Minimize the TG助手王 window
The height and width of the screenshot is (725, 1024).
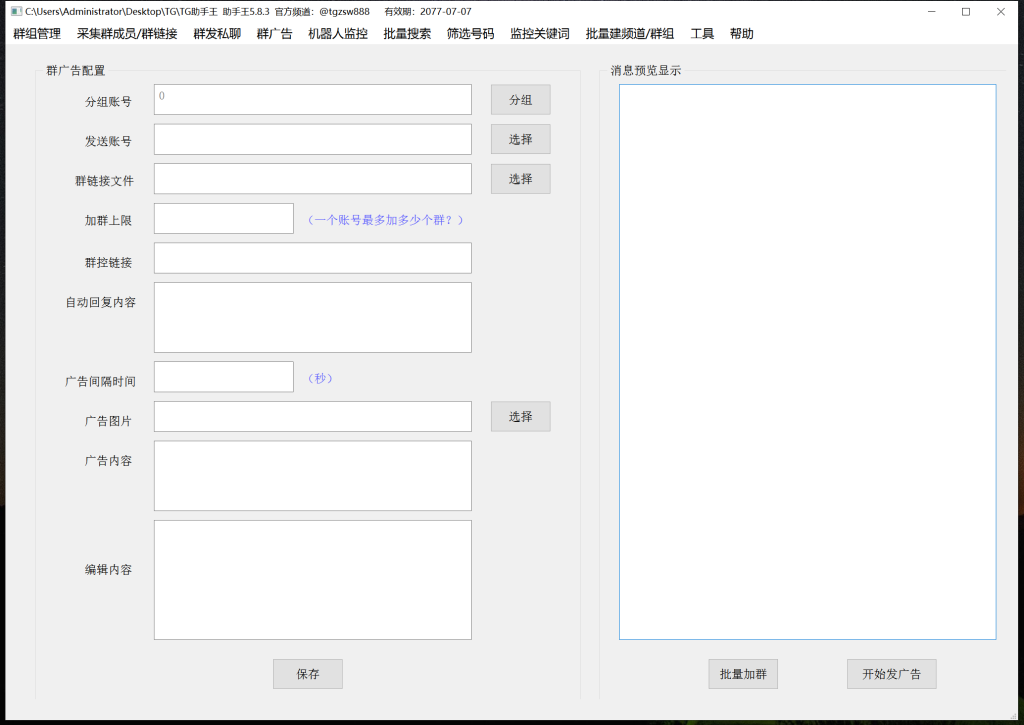(x=932, y=12)
